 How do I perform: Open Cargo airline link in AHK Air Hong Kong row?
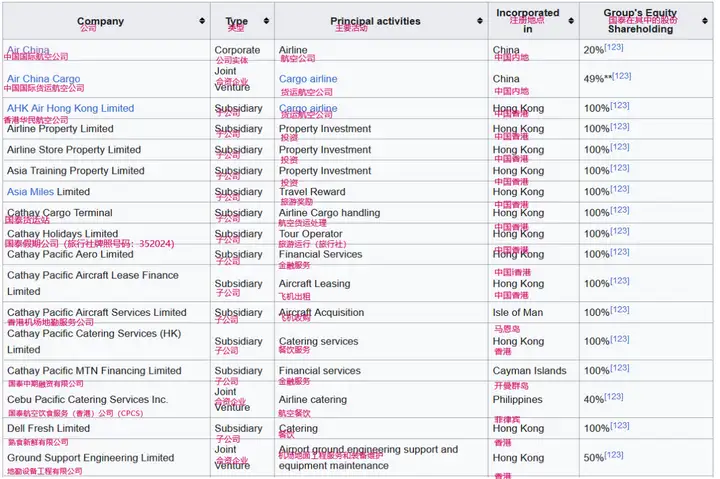[308, 108]
